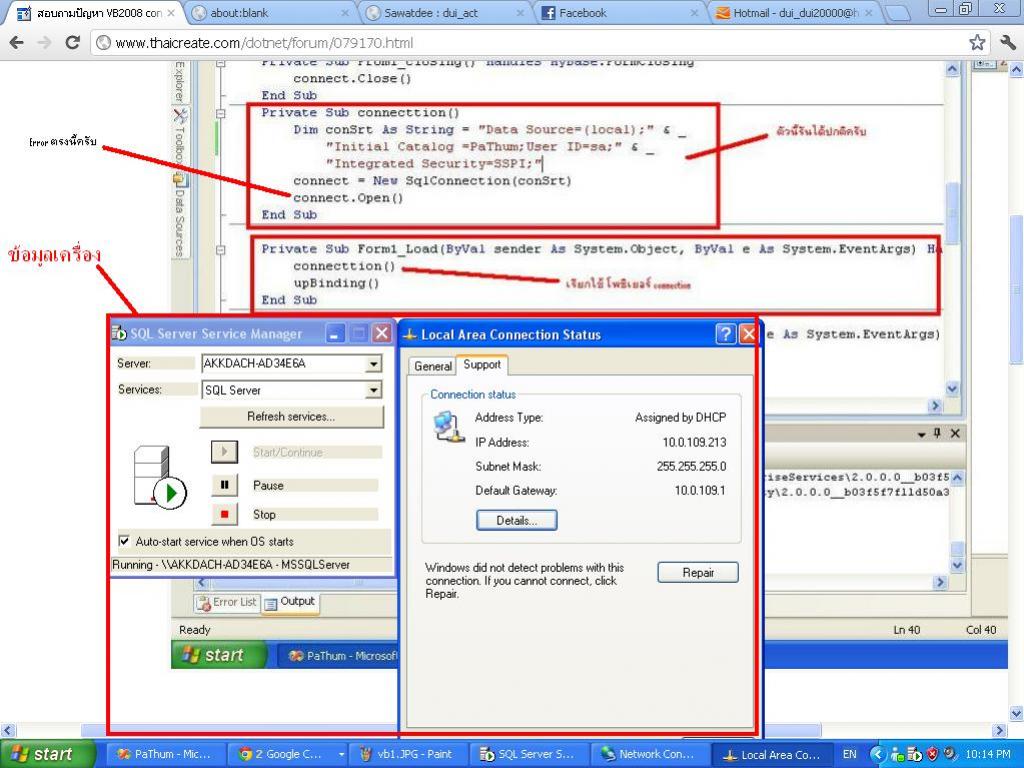Click the 'Repair' button
The width and height of the screenshot is (1024, 768).
[x=697, y=572]
